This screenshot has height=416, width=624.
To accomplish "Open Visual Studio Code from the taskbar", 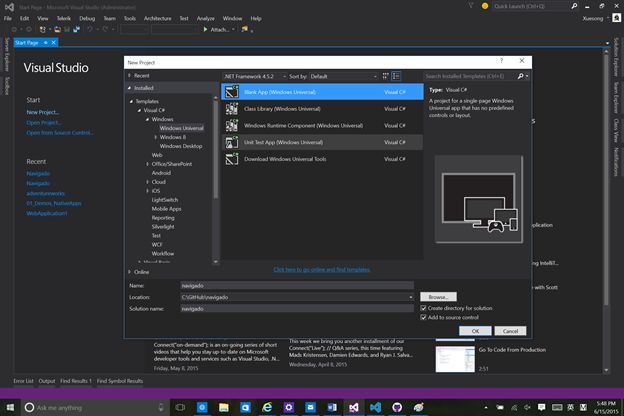I will [x=375, y=407].
